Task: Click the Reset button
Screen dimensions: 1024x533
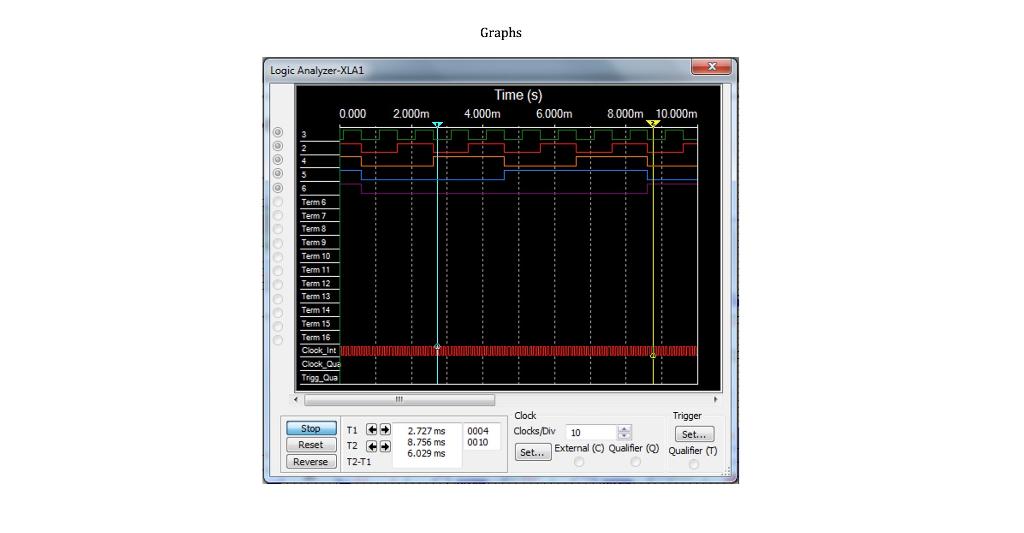Action: point(311,445)
